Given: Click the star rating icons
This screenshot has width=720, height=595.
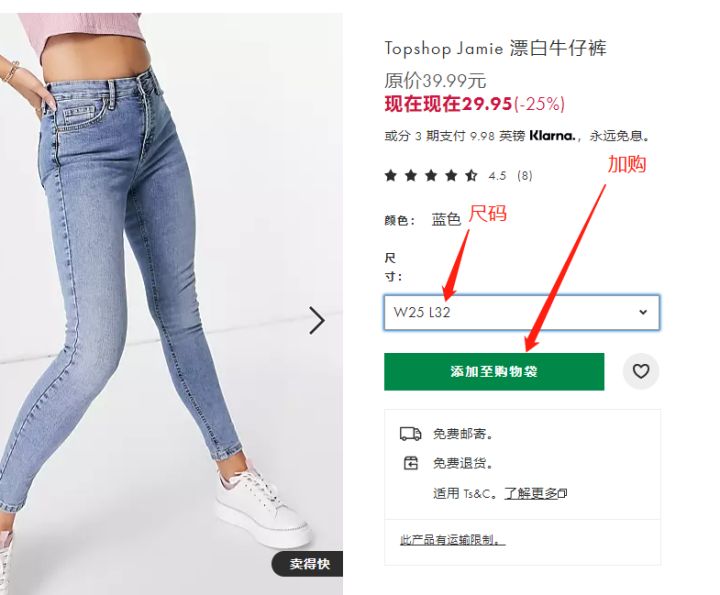Looking at the screenshot, I should (431, 175).
